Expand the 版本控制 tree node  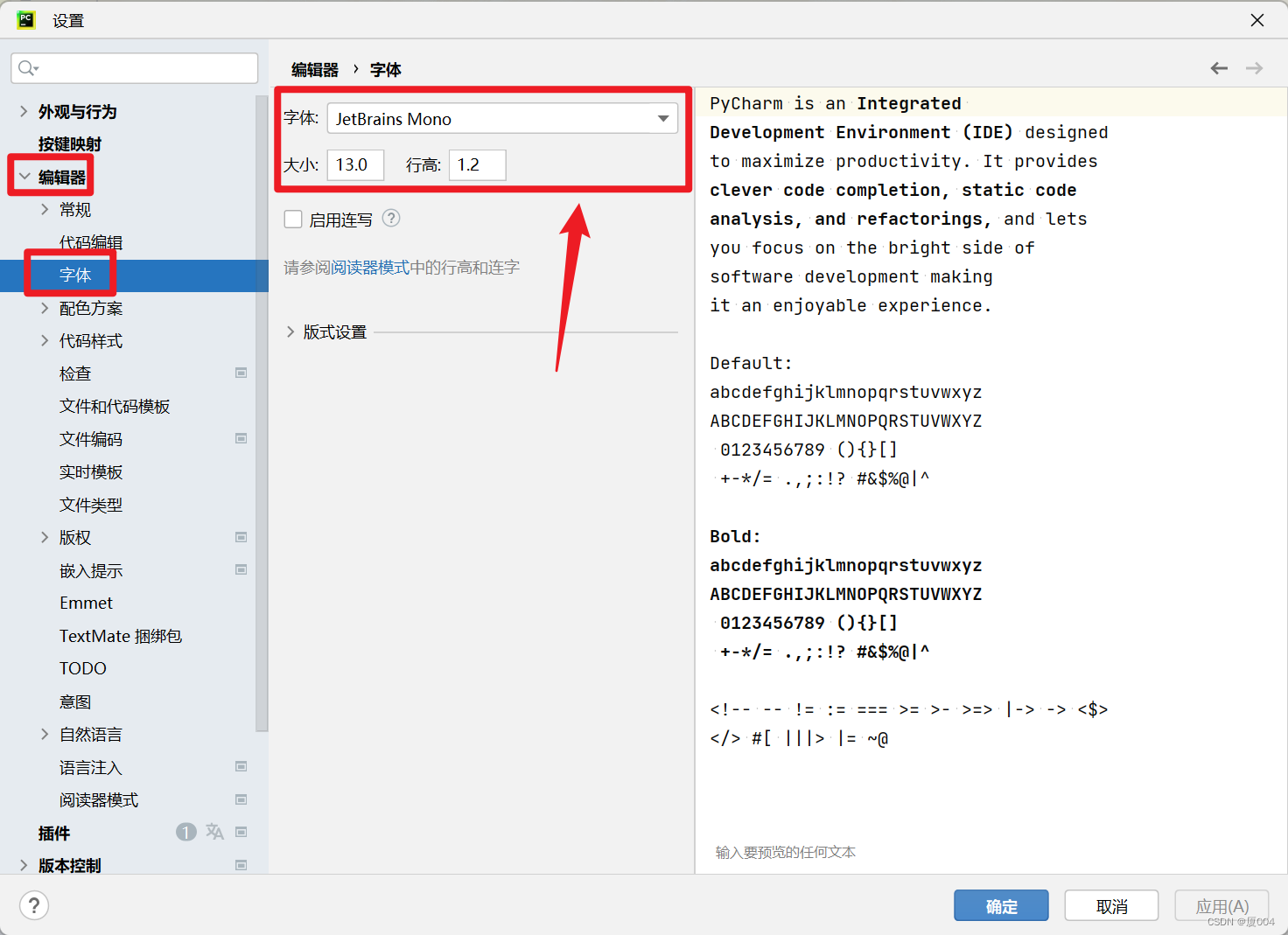click(24, 865)
